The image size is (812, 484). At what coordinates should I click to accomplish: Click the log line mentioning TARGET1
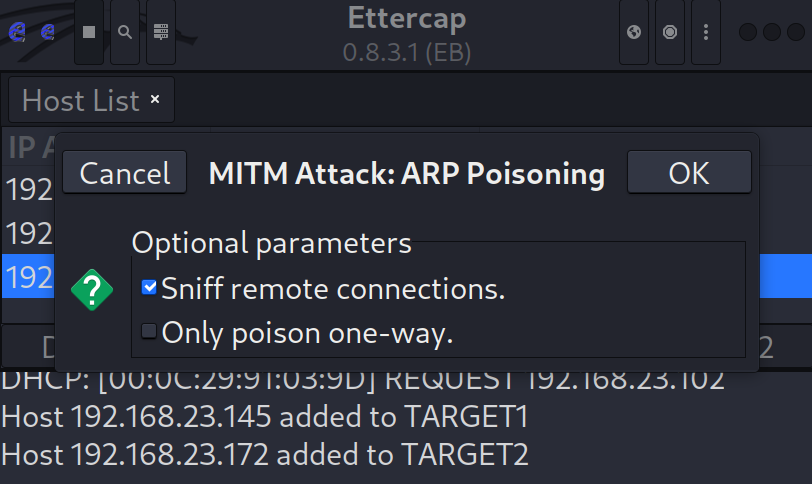[265, 417]
